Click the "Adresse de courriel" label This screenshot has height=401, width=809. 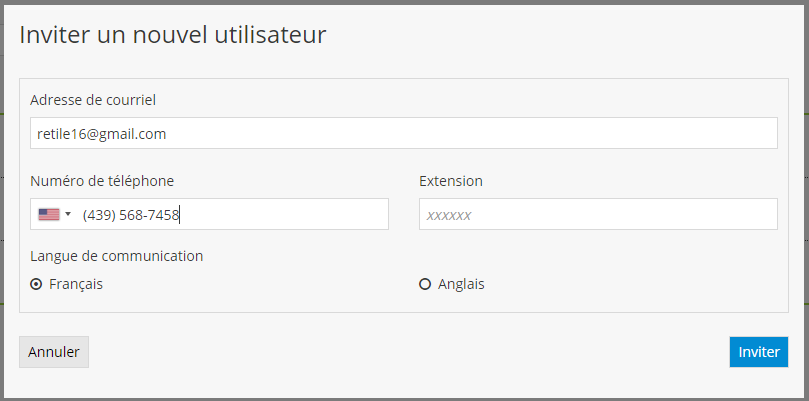click(93, 100)
